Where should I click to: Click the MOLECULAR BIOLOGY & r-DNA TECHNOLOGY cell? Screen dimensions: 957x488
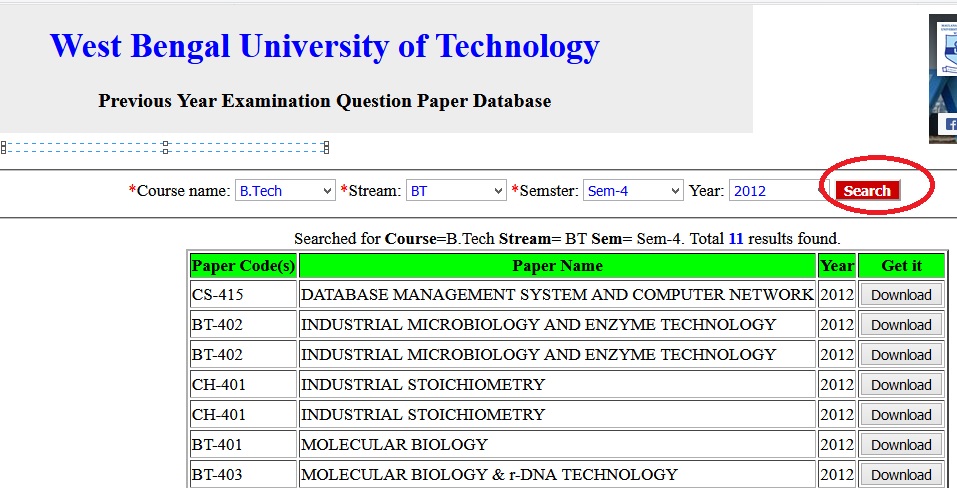pyautogui.click(x=557, y=475)
